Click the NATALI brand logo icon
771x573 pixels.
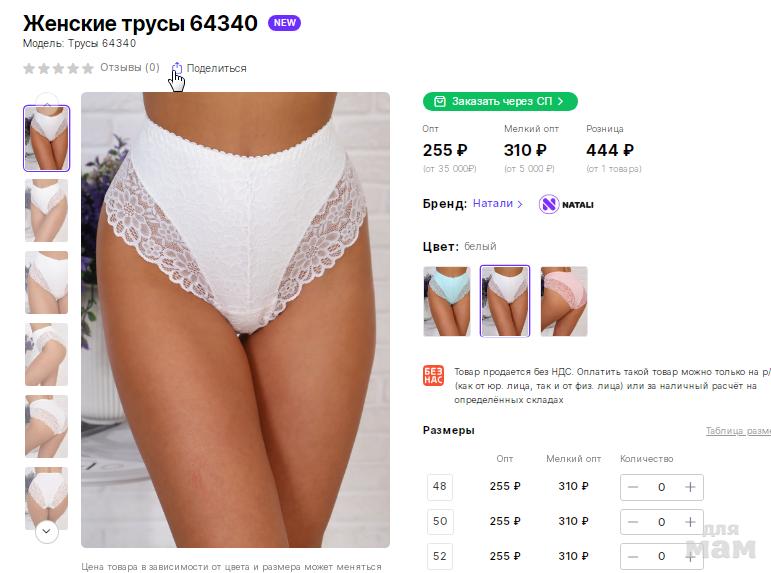(x=549, y=204)
